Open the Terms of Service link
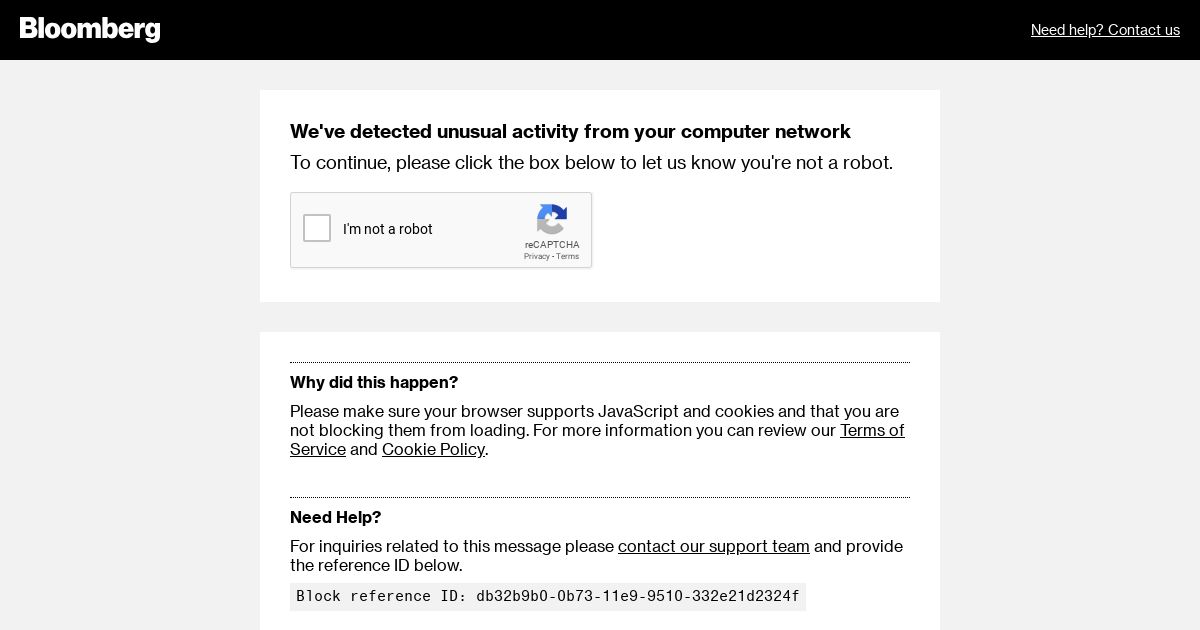The width and height of the screenshot is (1200, 630). (x=597, y=440)
